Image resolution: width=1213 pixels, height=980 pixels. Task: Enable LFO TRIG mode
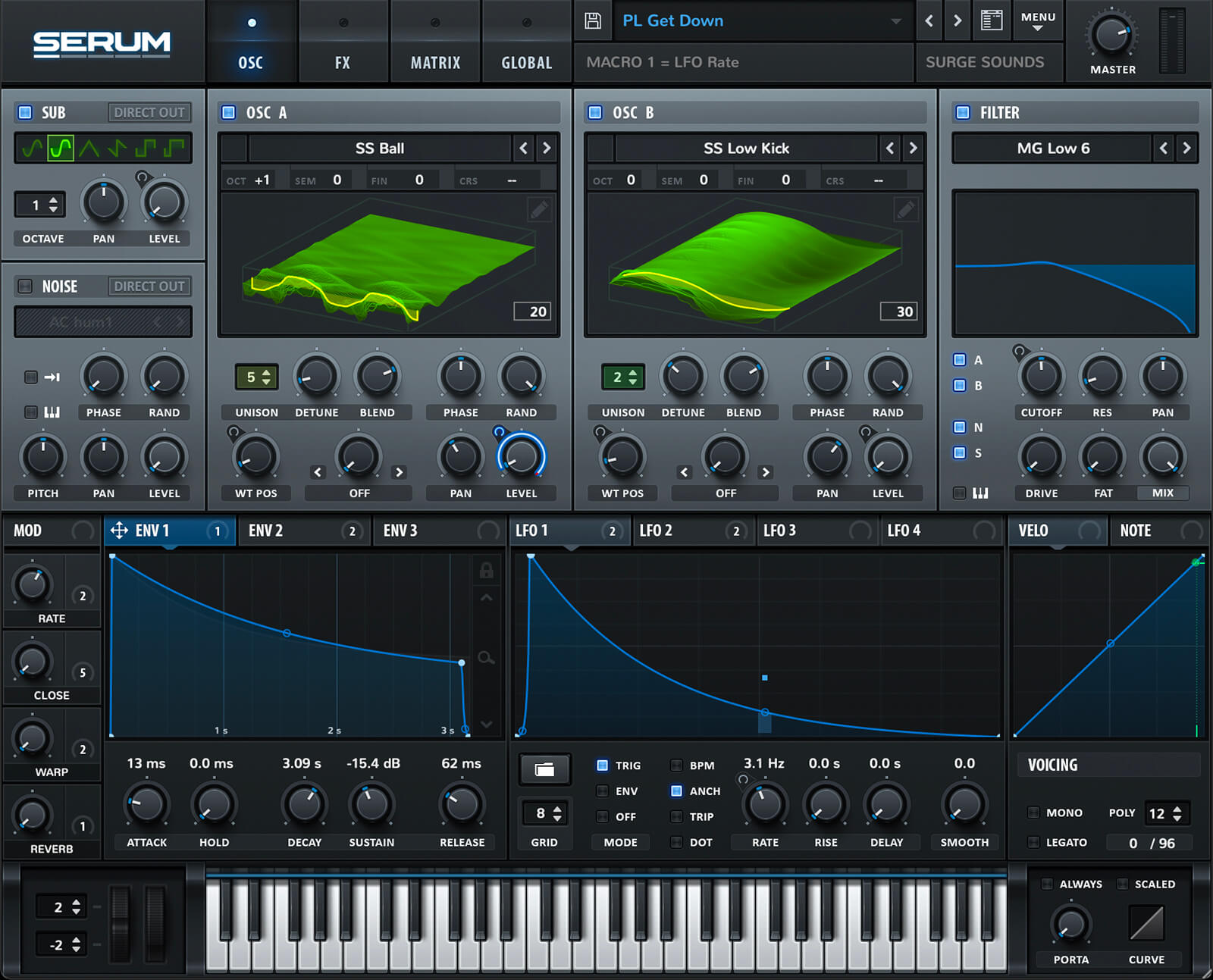tap(602, 766)
